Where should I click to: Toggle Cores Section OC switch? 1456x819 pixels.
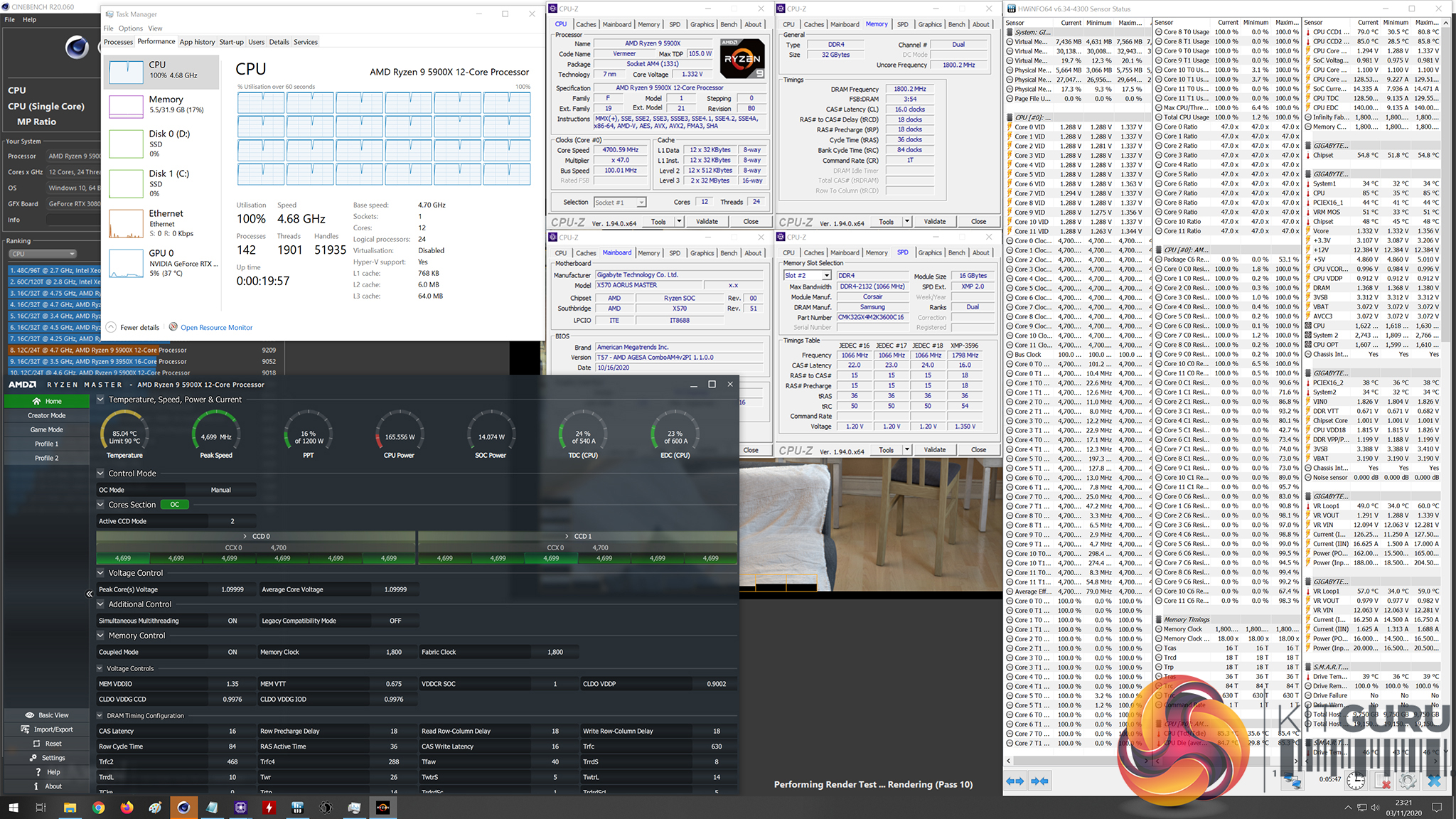175,505
